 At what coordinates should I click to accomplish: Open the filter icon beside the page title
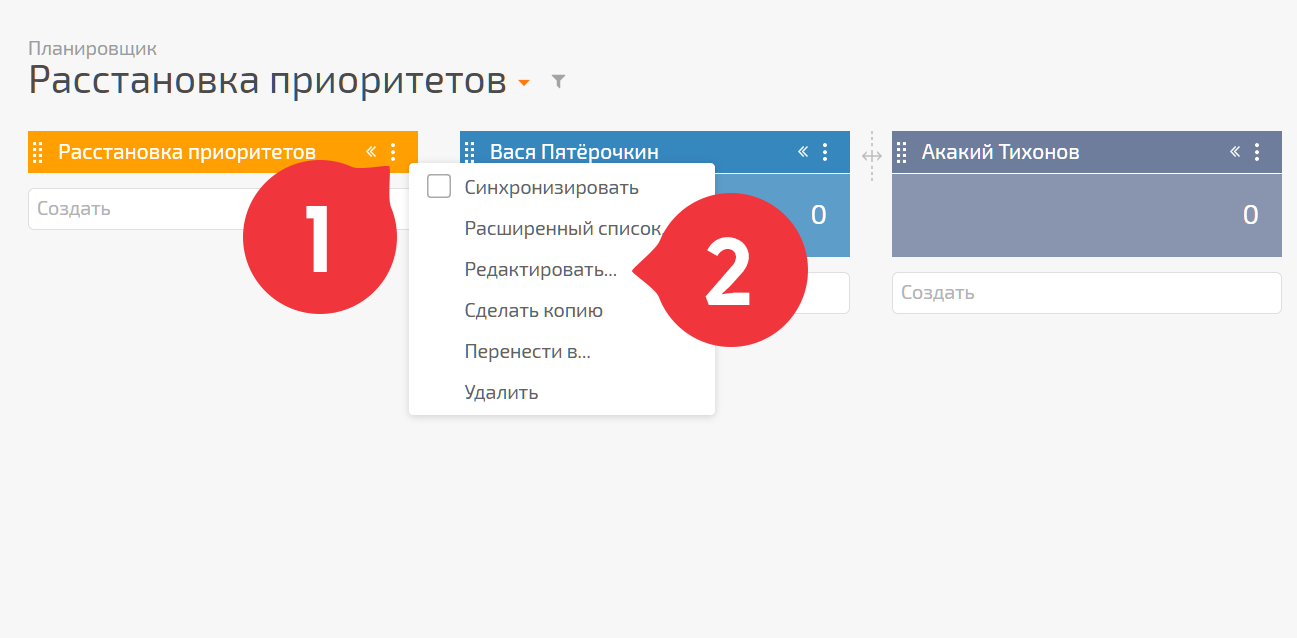coord(559,81)
